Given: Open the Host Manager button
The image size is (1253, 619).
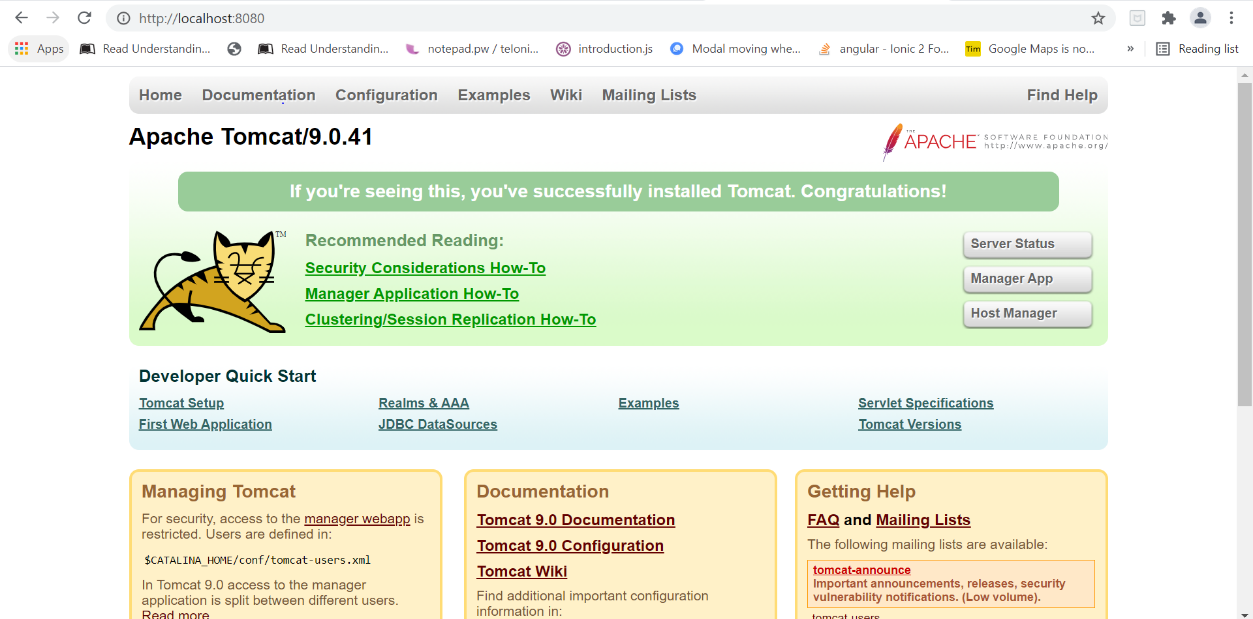Looking at the screenshot, I should [1027, 314].
